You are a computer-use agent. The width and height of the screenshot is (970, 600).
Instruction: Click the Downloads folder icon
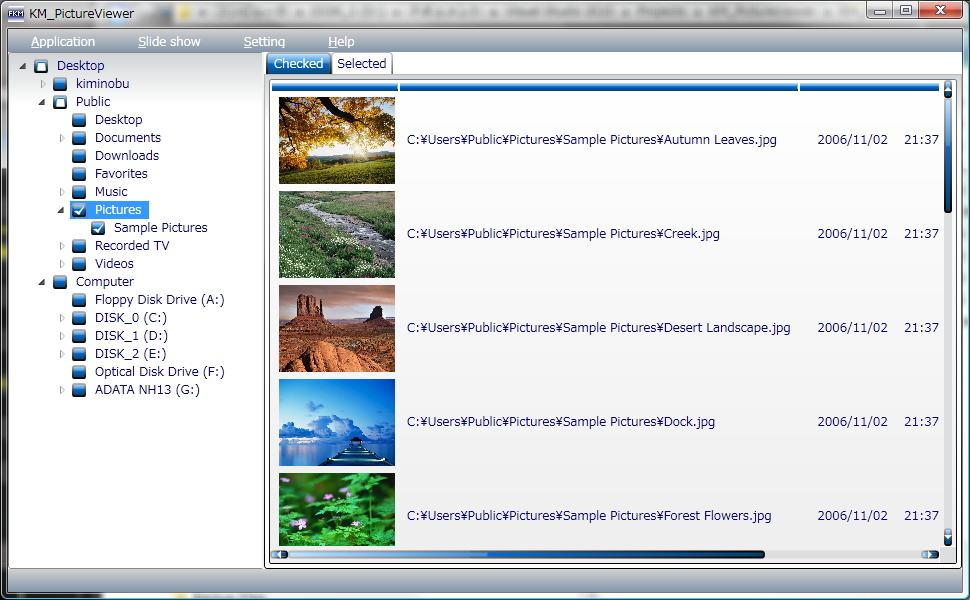coord(79,156)
